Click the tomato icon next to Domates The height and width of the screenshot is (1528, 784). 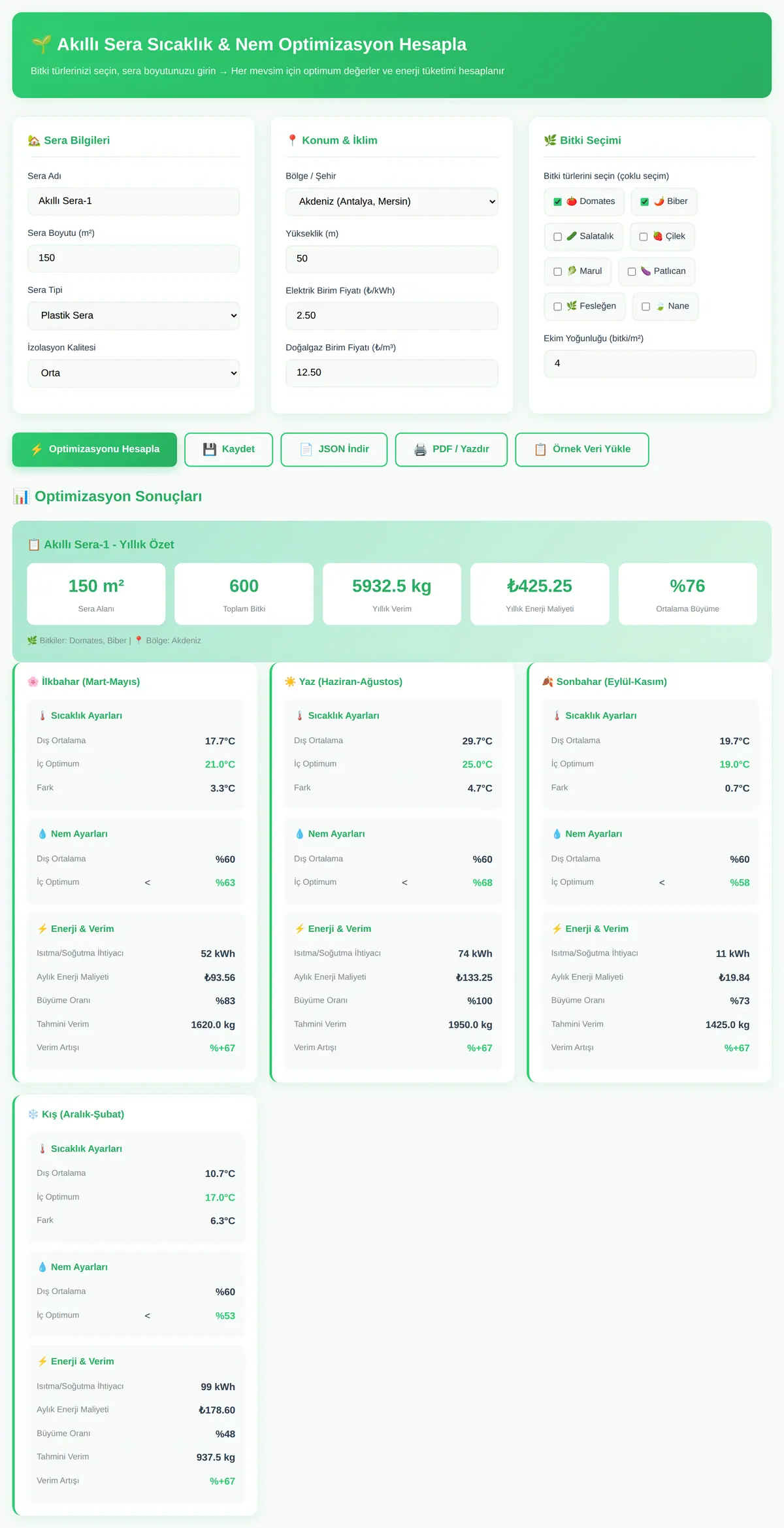tap(572, 201)
